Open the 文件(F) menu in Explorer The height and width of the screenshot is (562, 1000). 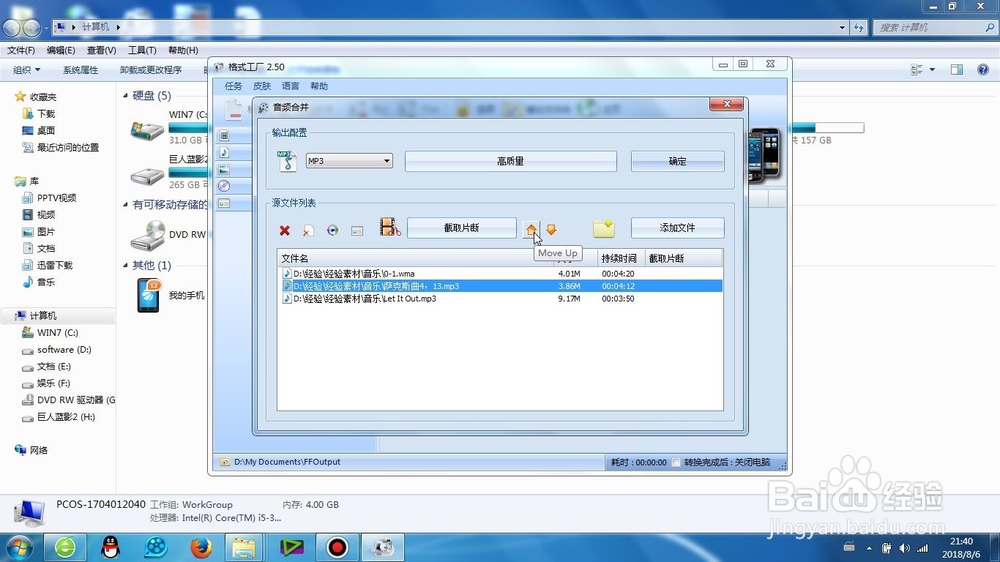pos(21,50)
